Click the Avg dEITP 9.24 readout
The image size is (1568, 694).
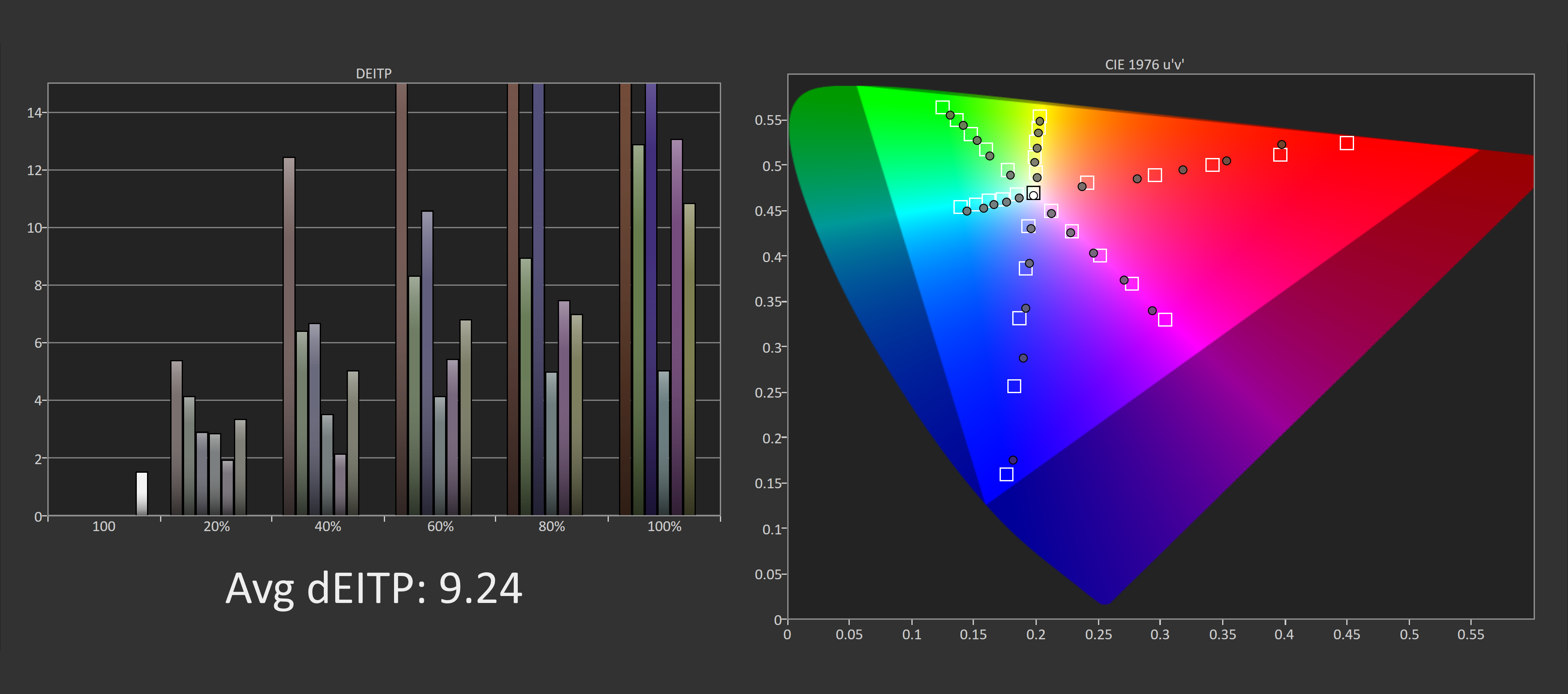click(374, 588)
